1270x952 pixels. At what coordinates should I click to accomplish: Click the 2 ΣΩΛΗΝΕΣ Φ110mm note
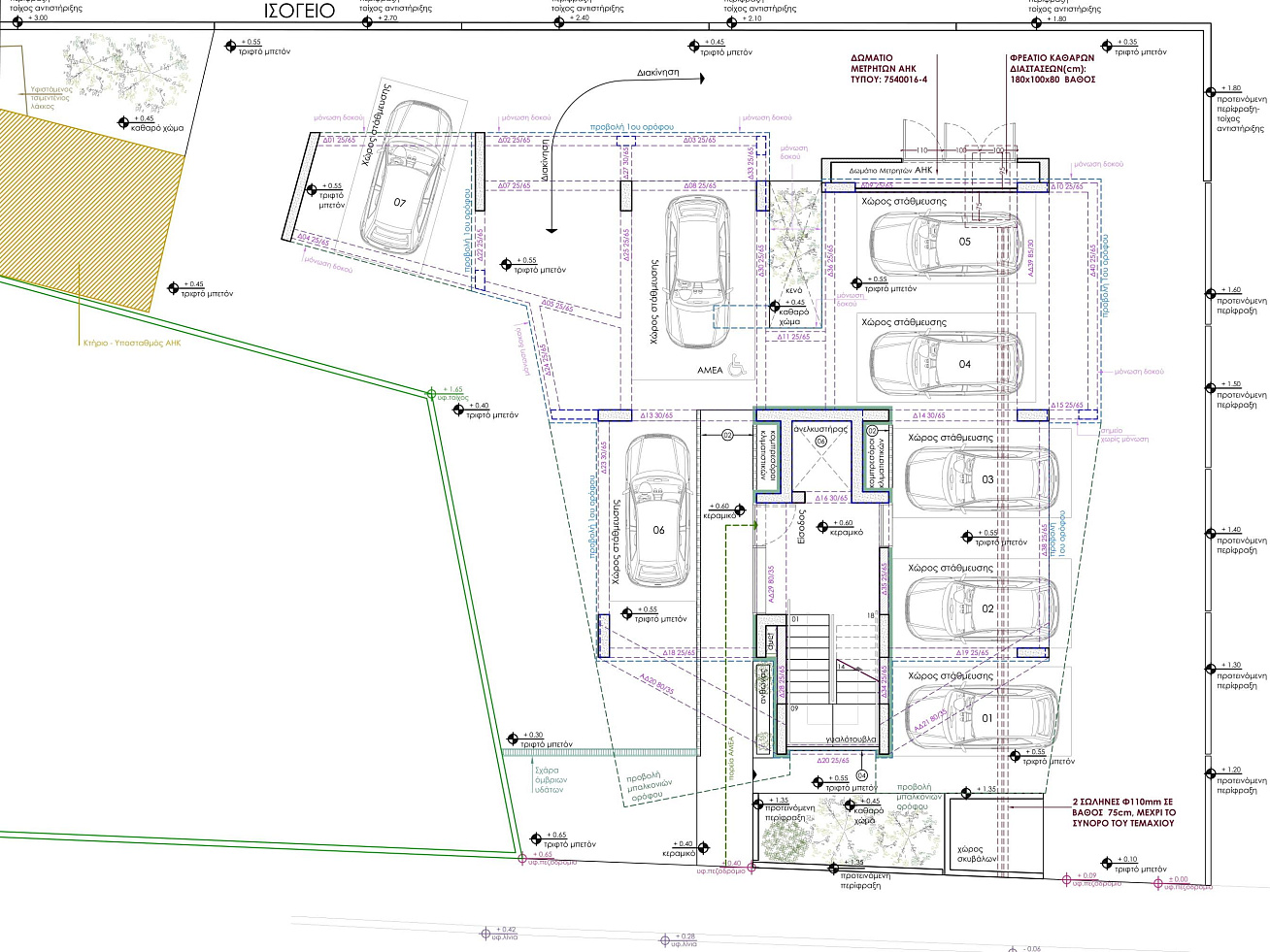[1124, 812]
